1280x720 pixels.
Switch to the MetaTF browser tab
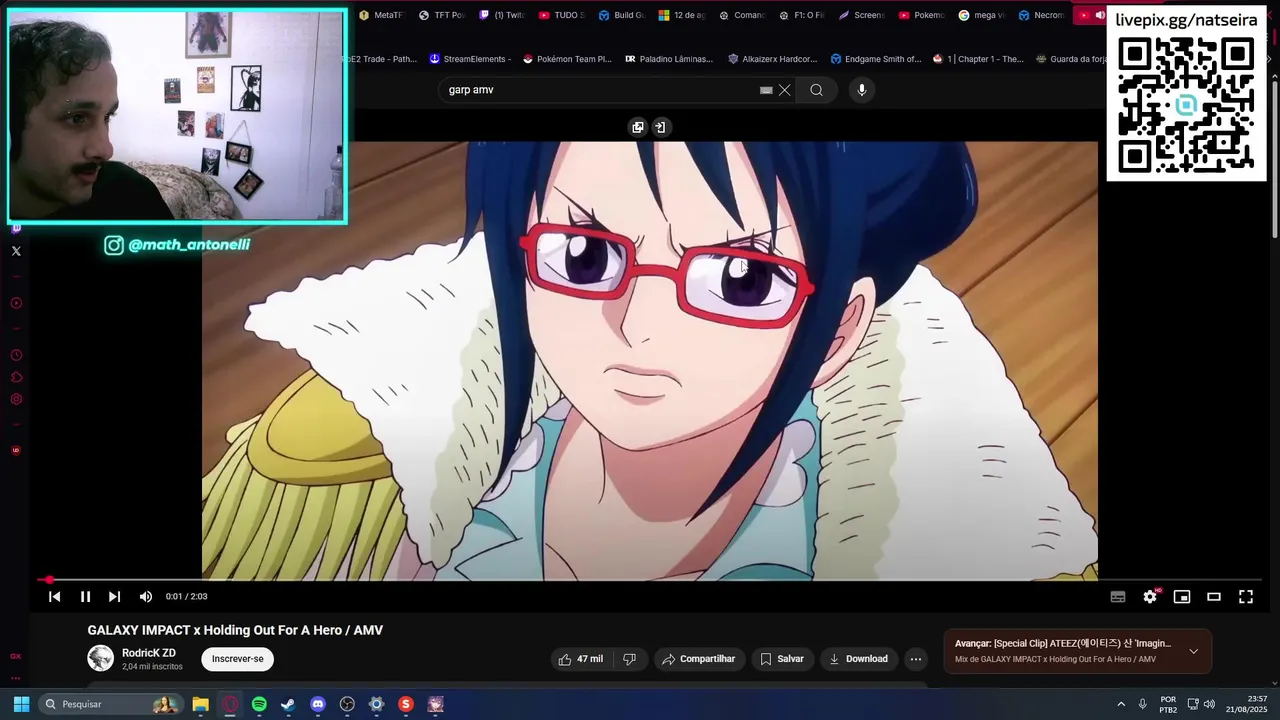(380, 15)
